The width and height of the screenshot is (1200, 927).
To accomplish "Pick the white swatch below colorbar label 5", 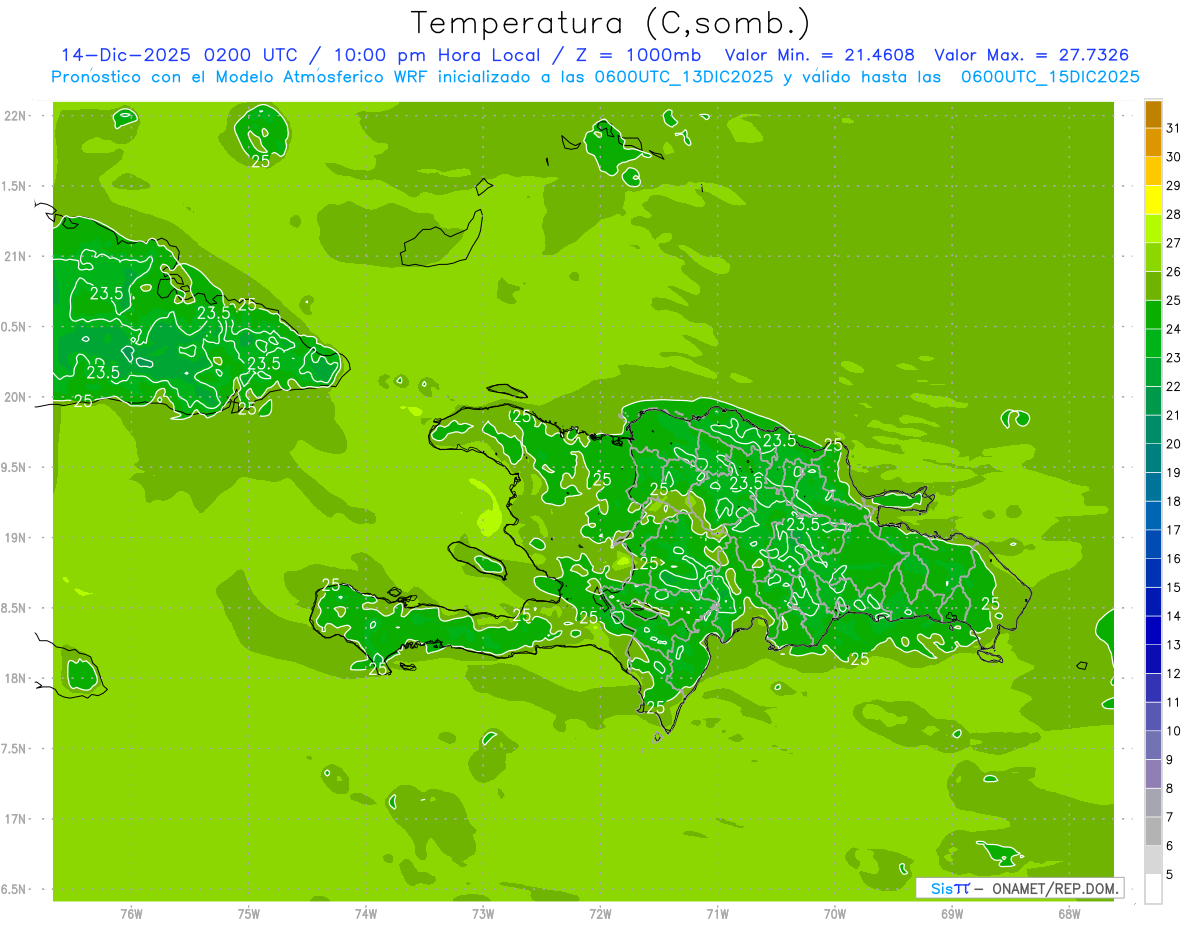I will click(1153, 889).
